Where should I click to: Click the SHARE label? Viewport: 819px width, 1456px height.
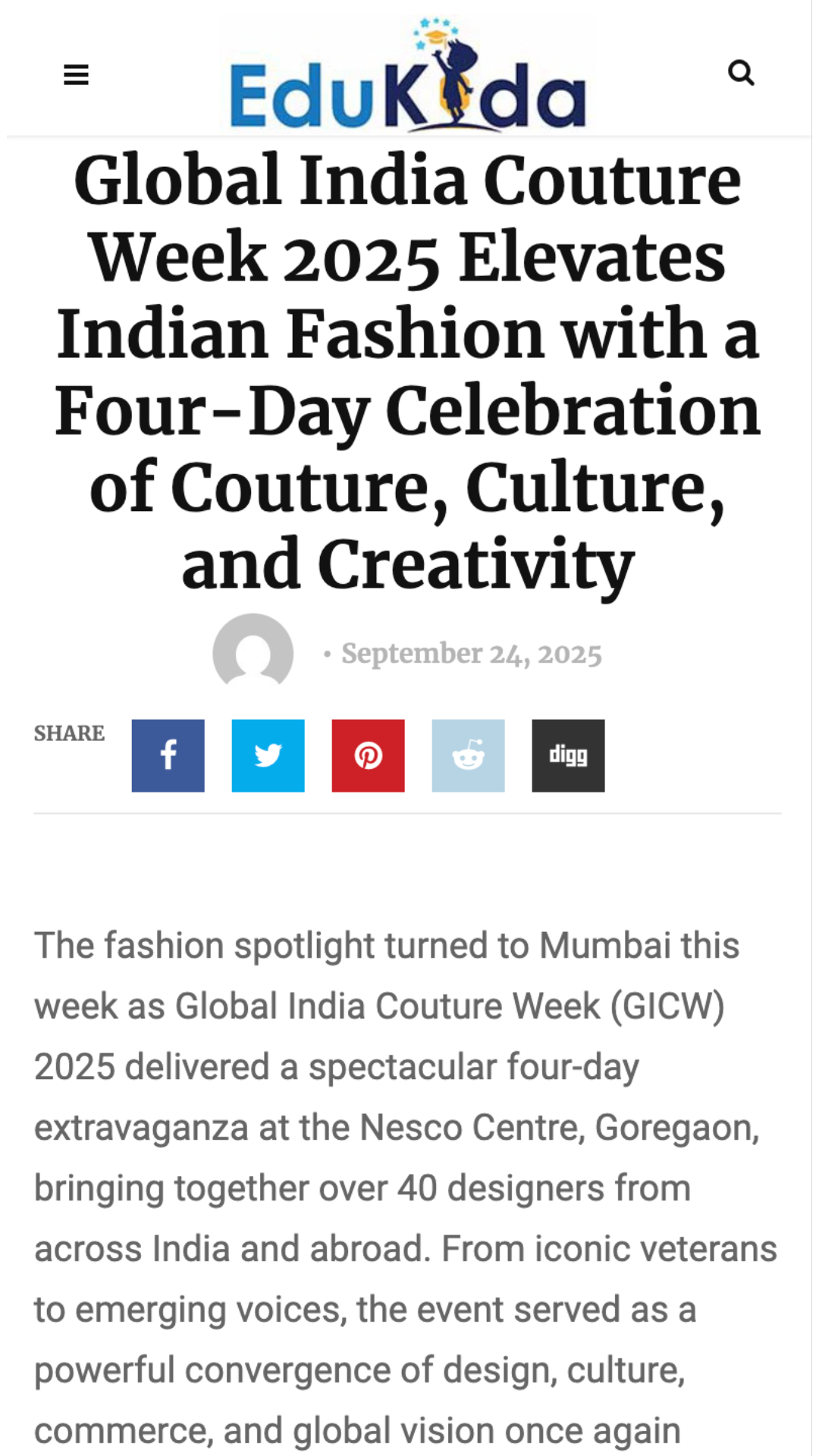point(69,733)
